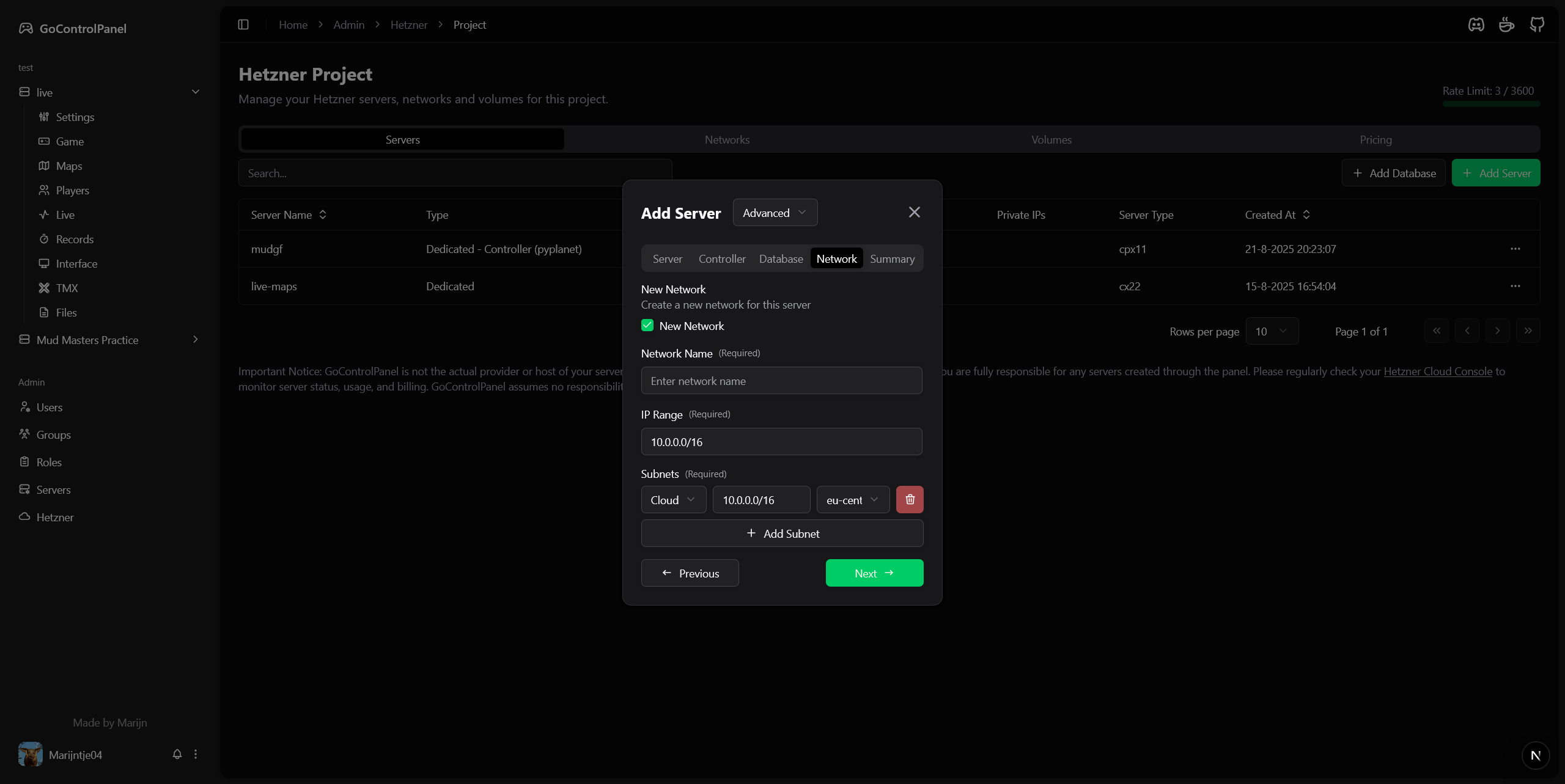
Task: Open the eu-cent network zone dropdown
Action: [x=852, y=500]
